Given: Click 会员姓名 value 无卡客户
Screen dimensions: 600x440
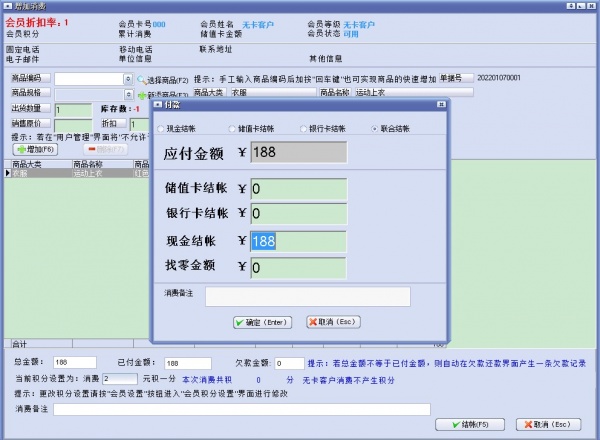Looking at the screenshot, I should 258,25.
